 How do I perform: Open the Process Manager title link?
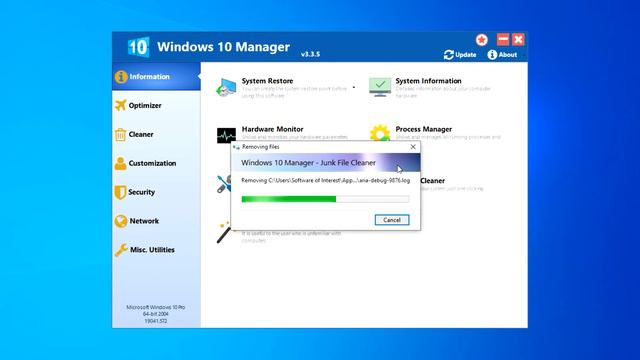pyautogui.click(x=423, y=129)
